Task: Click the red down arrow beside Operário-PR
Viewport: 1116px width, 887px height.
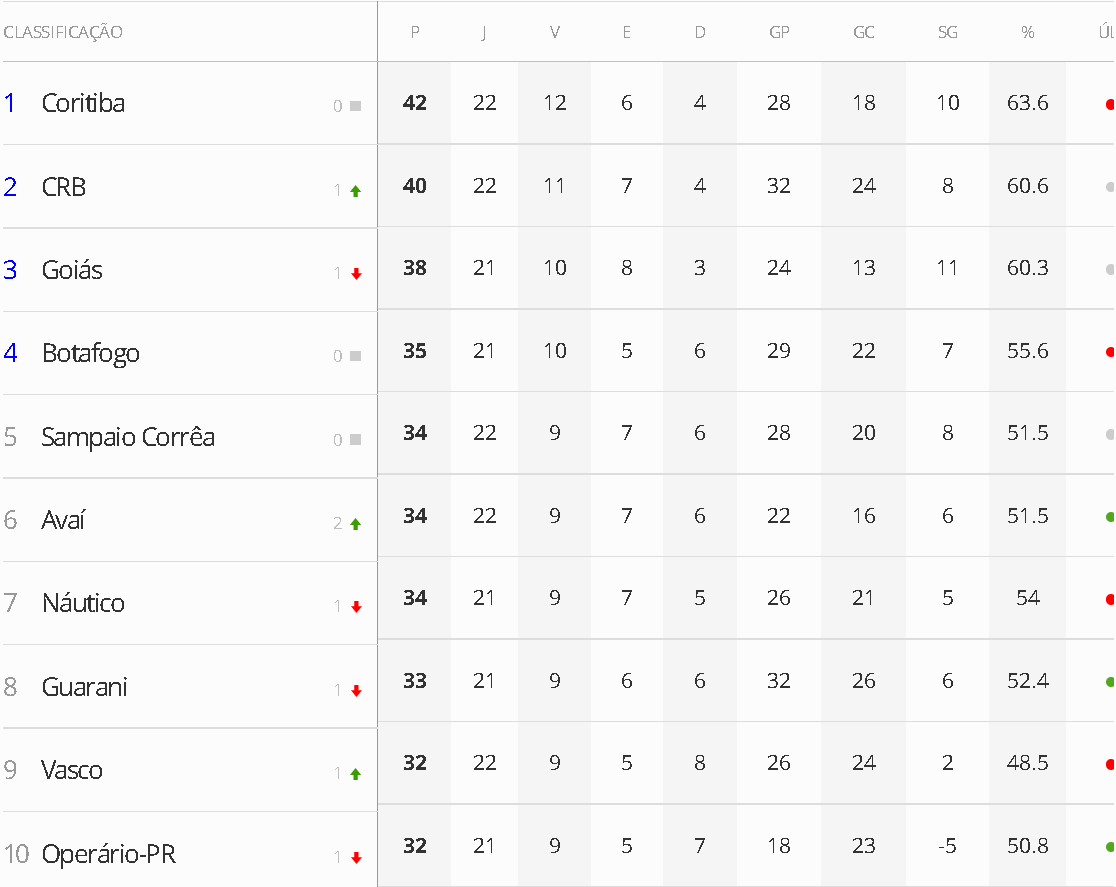Action: (356, 858)
